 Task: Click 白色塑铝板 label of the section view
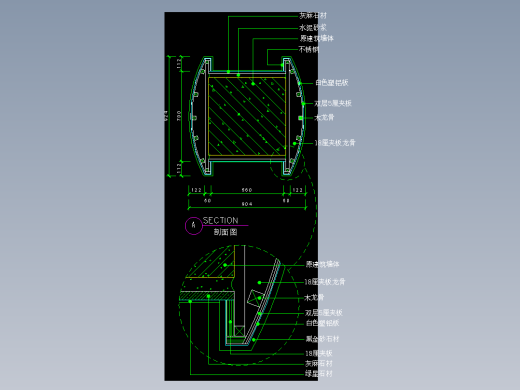[332, 83]
